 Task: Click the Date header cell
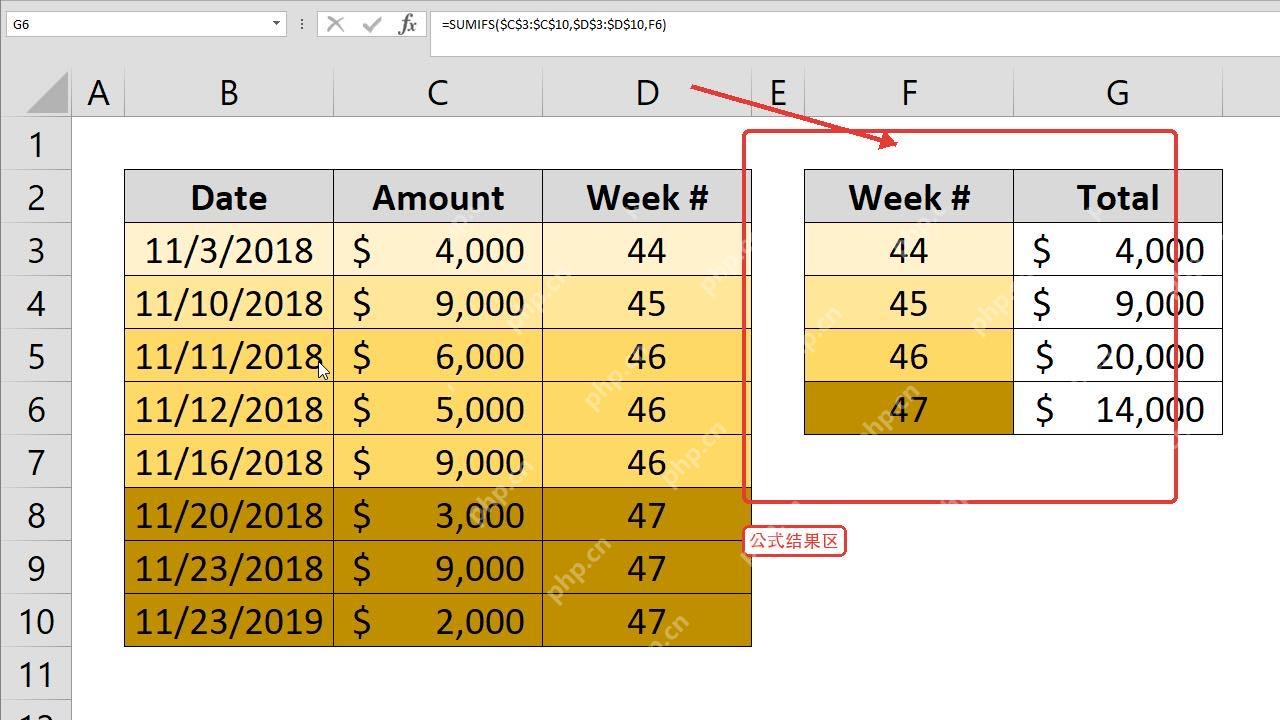click(229, 197)
